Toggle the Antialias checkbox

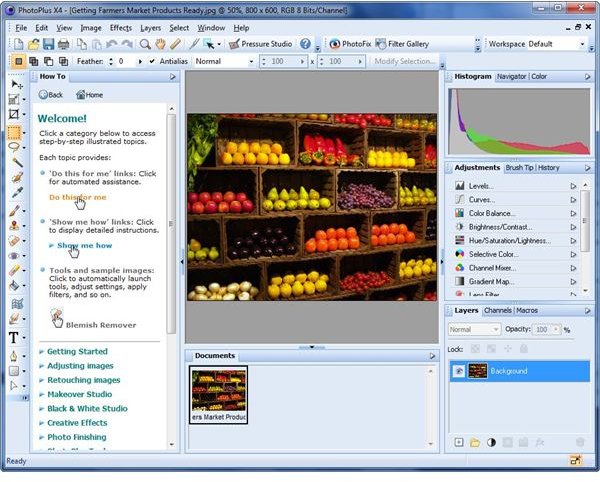[152, 61]
